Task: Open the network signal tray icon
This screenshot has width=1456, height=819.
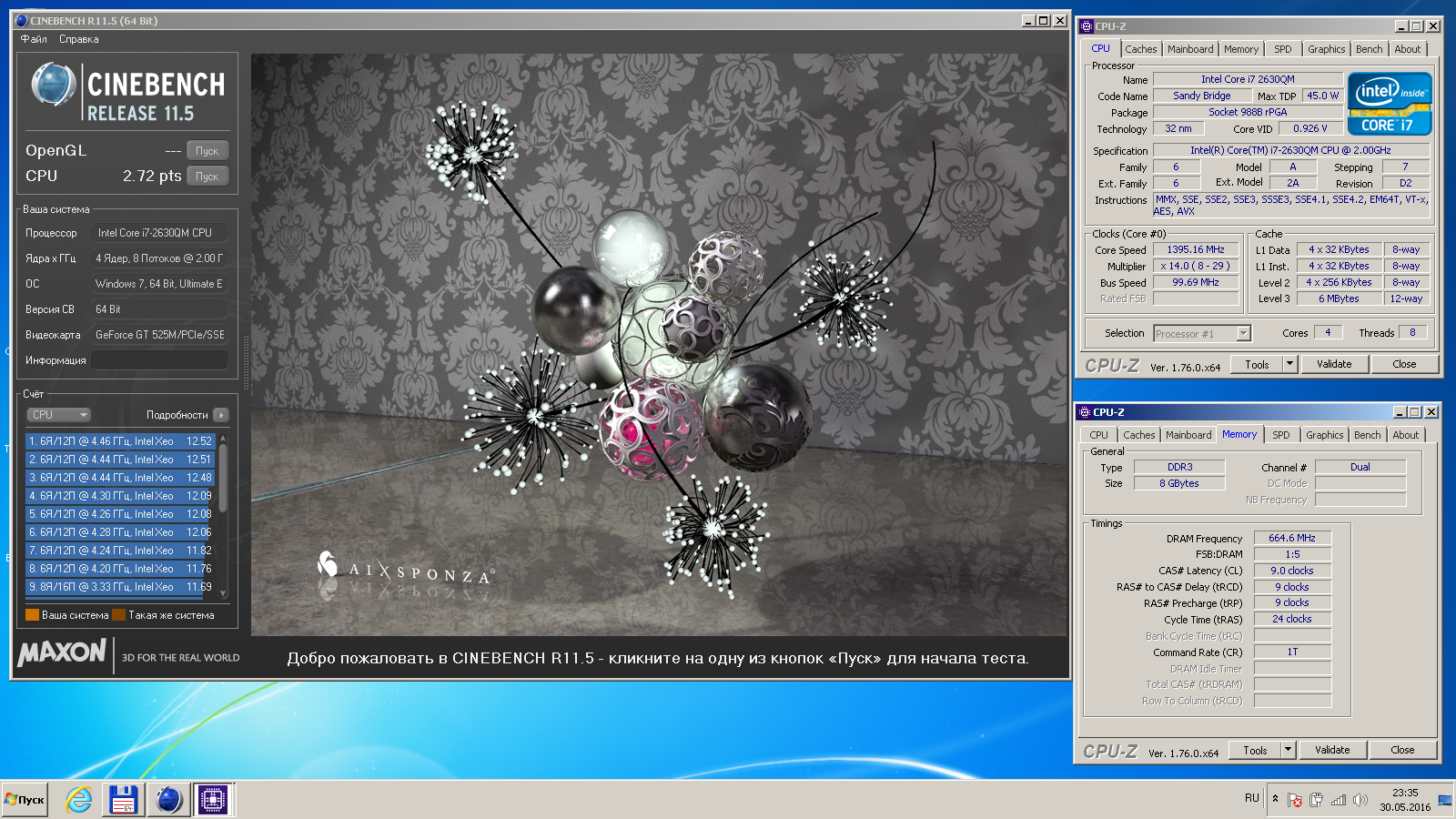Action: (x=1338, y=800)
